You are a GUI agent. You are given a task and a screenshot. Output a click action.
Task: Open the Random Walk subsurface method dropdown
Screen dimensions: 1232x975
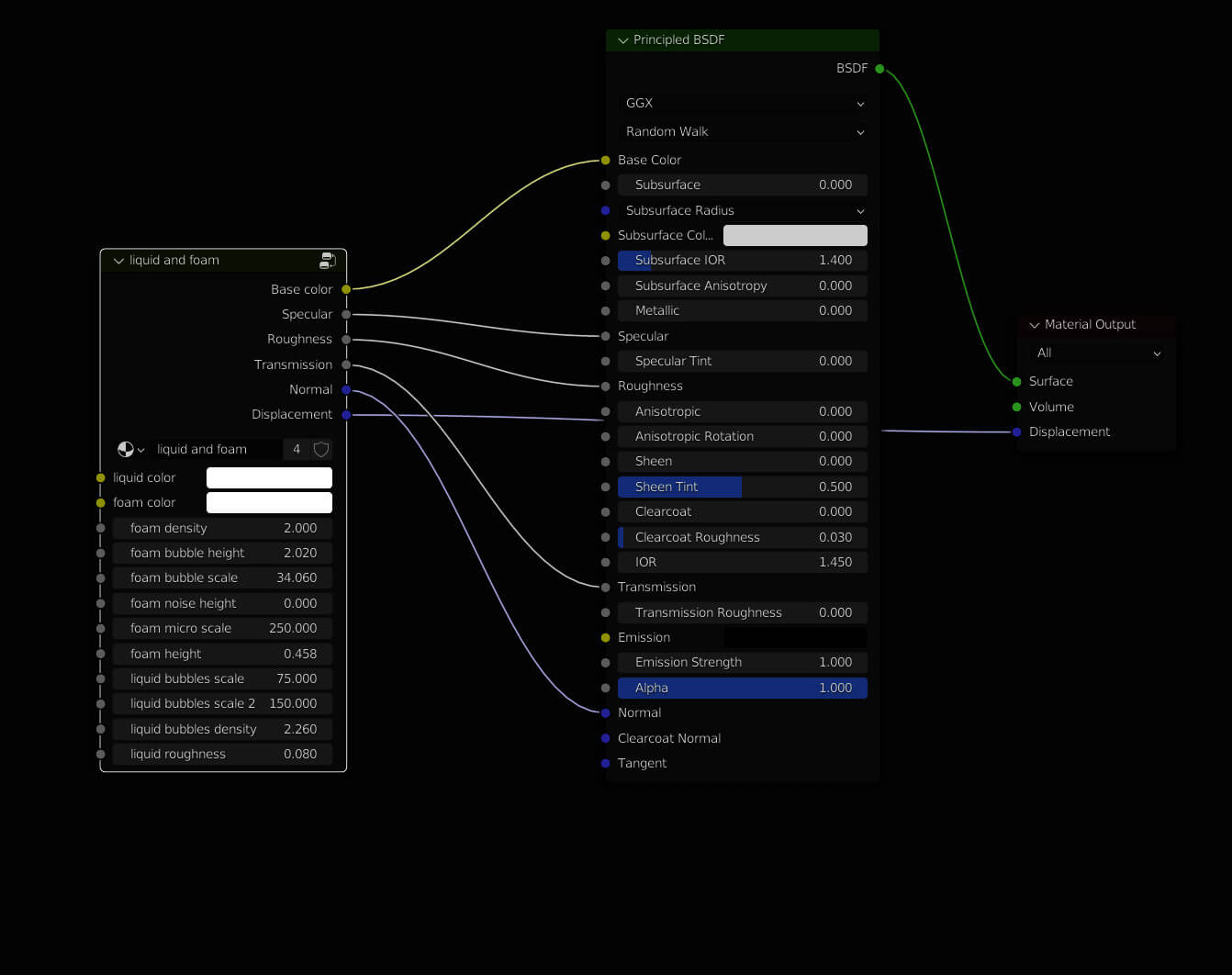(743, 132)
